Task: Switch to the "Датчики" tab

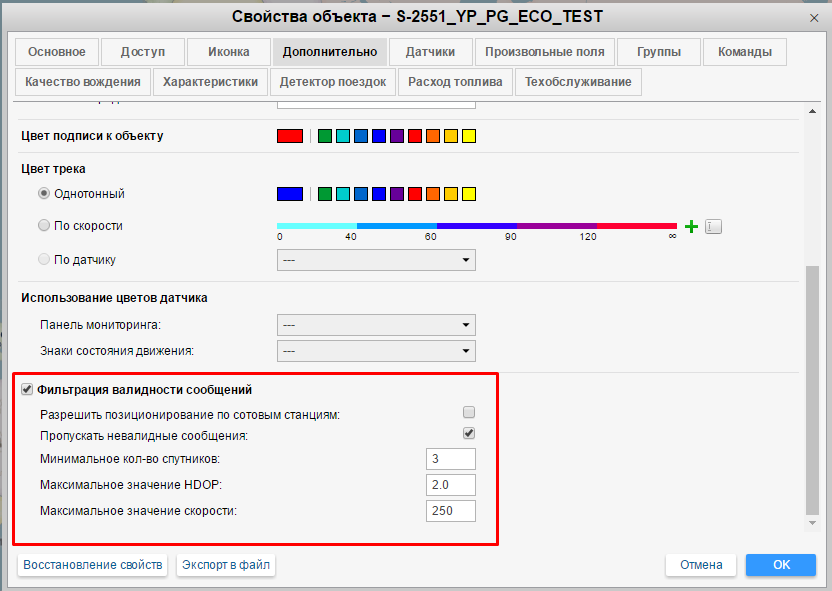Action: 431,52
